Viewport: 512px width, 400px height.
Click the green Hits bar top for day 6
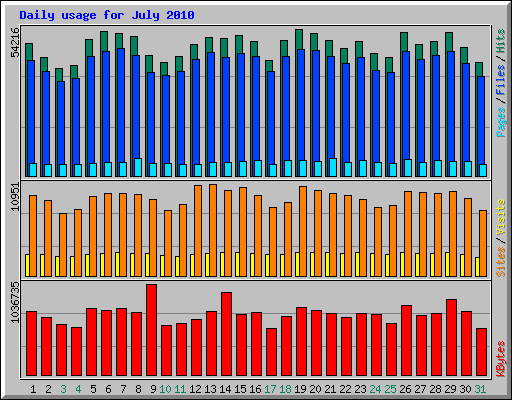tap(104, 41)
